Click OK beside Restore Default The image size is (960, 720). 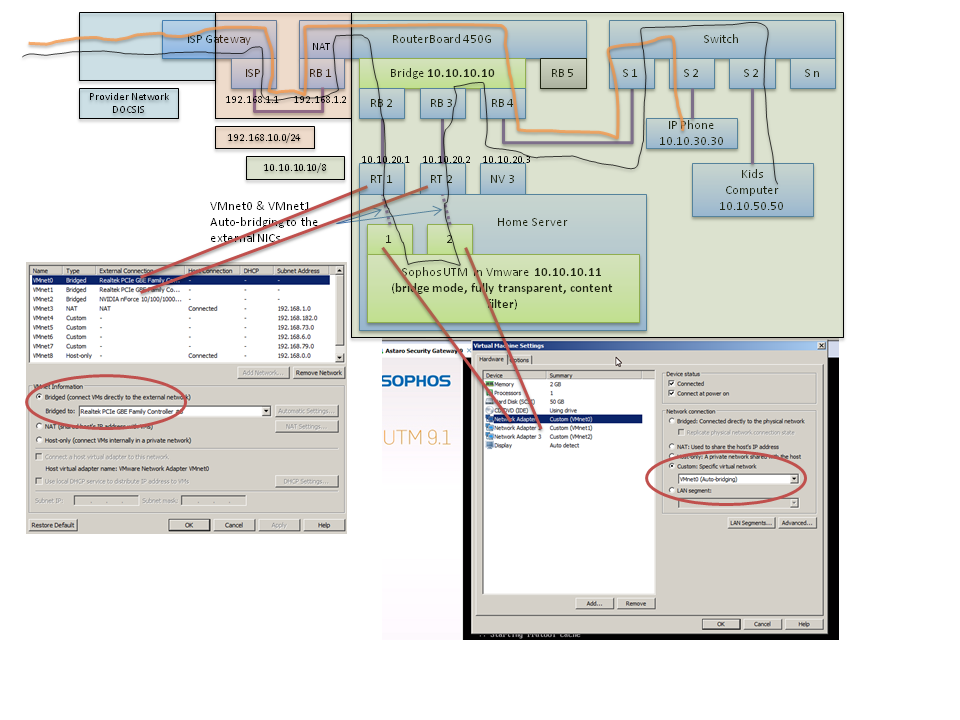pyautogui.click(x=189, y=525)
